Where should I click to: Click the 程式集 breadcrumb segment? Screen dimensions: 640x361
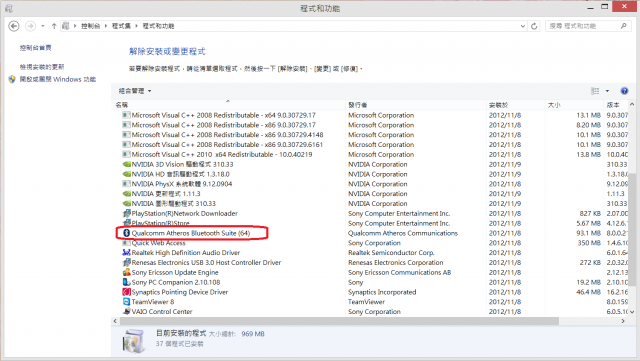[x=121, y=26]
